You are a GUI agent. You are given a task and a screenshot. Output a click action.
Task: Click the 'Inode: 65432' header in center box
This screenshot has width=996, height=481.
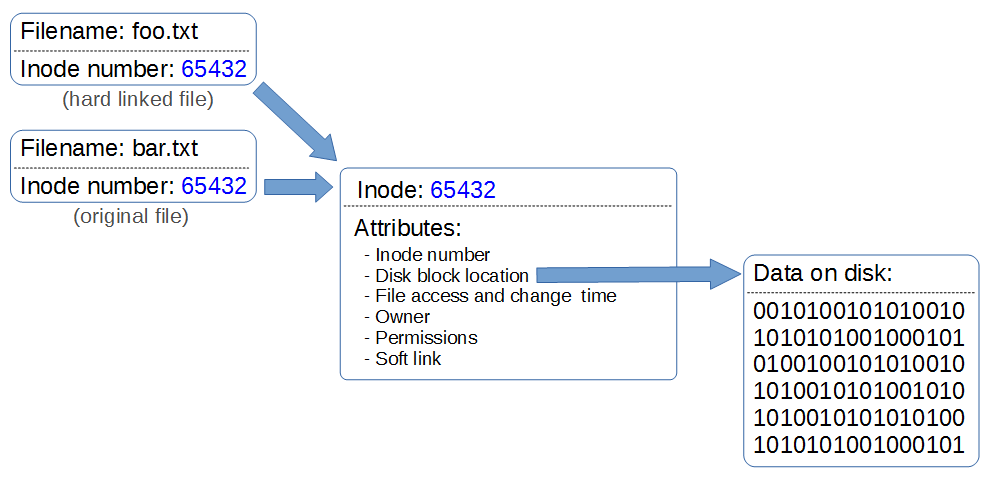[x=426, y=190]
